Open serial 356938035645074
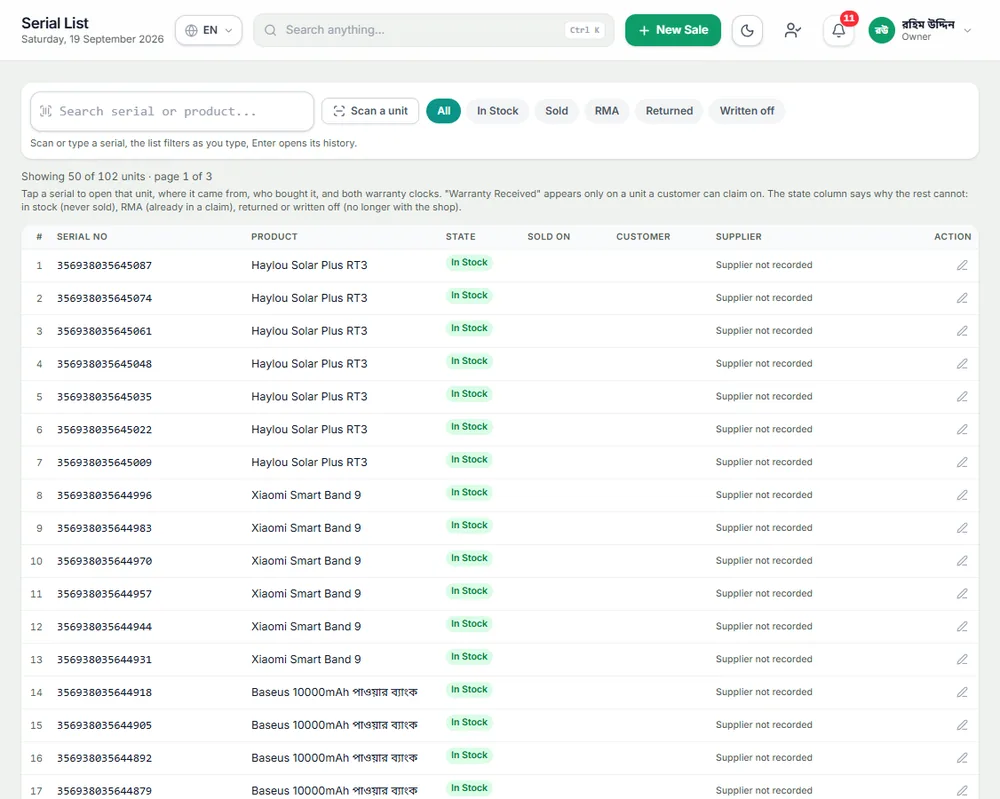 click(105, 298)
